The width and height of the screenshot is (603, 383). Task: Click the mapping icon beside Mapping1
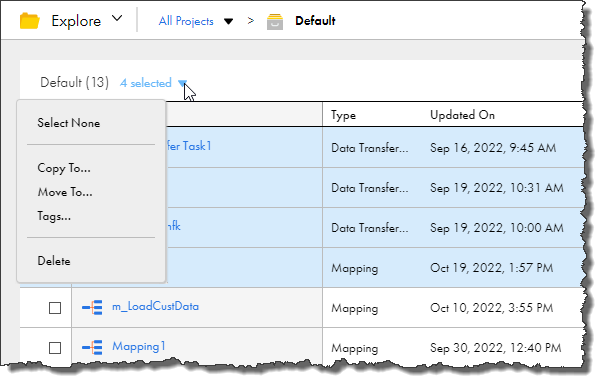[x=92, y=347]
